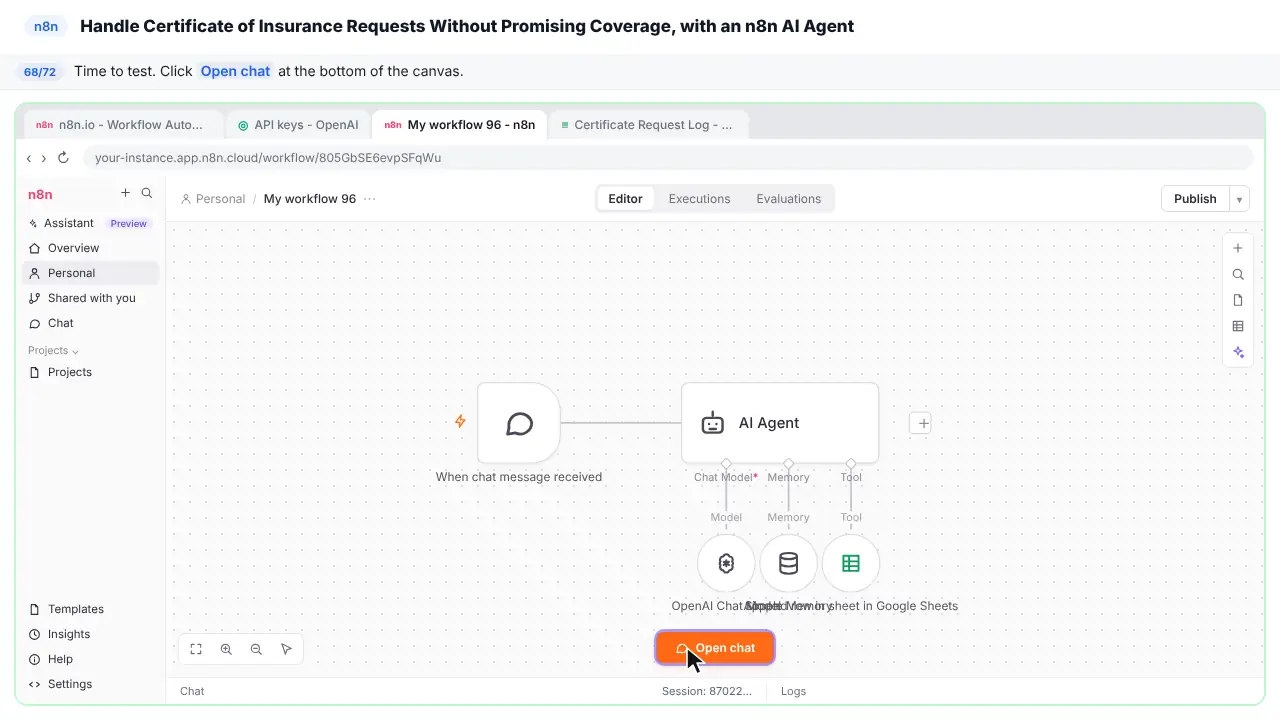Click the AI assistant sparkle icon on the right panel
The image size is (1280, 720).
[x=1238, y=352]
